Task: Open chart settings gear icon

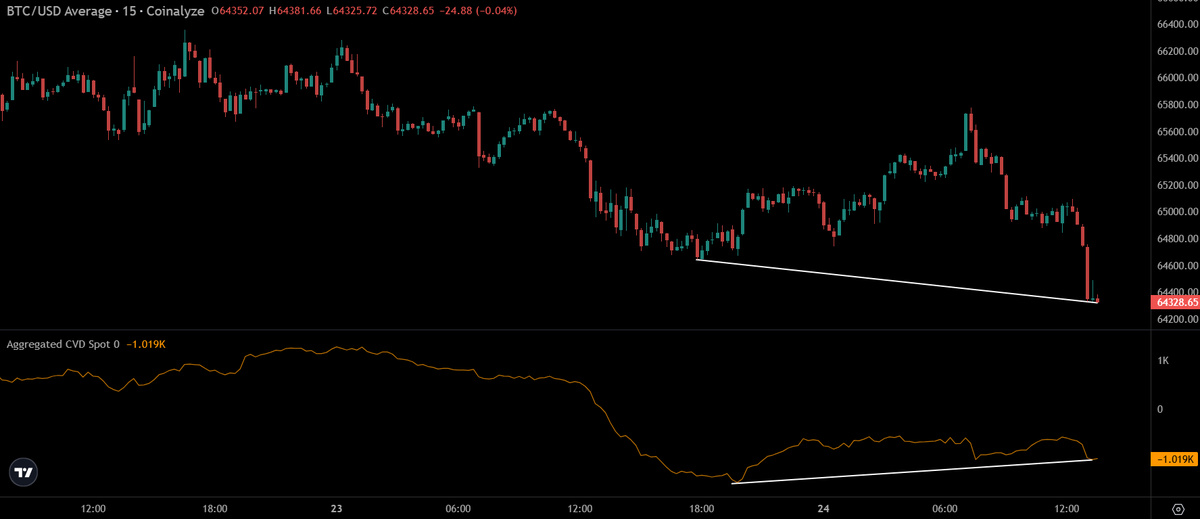Action: [x=1177, y=508]
